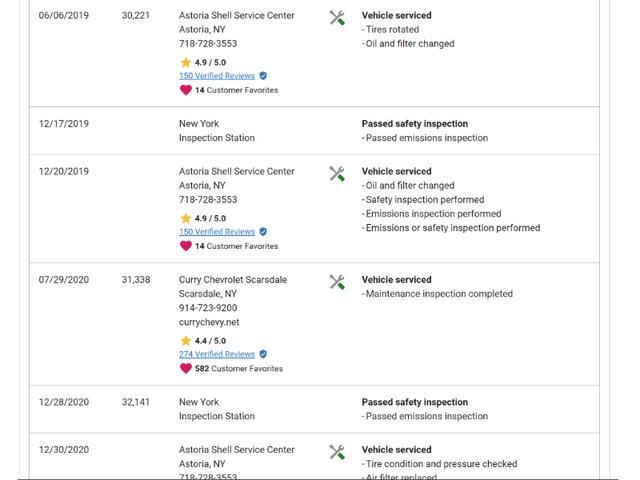The image size is (640, 480).
Task: Select 'Passed emissions inspection' under 12/17/2019
Action: pyautogui.click(x=425, y=138)
